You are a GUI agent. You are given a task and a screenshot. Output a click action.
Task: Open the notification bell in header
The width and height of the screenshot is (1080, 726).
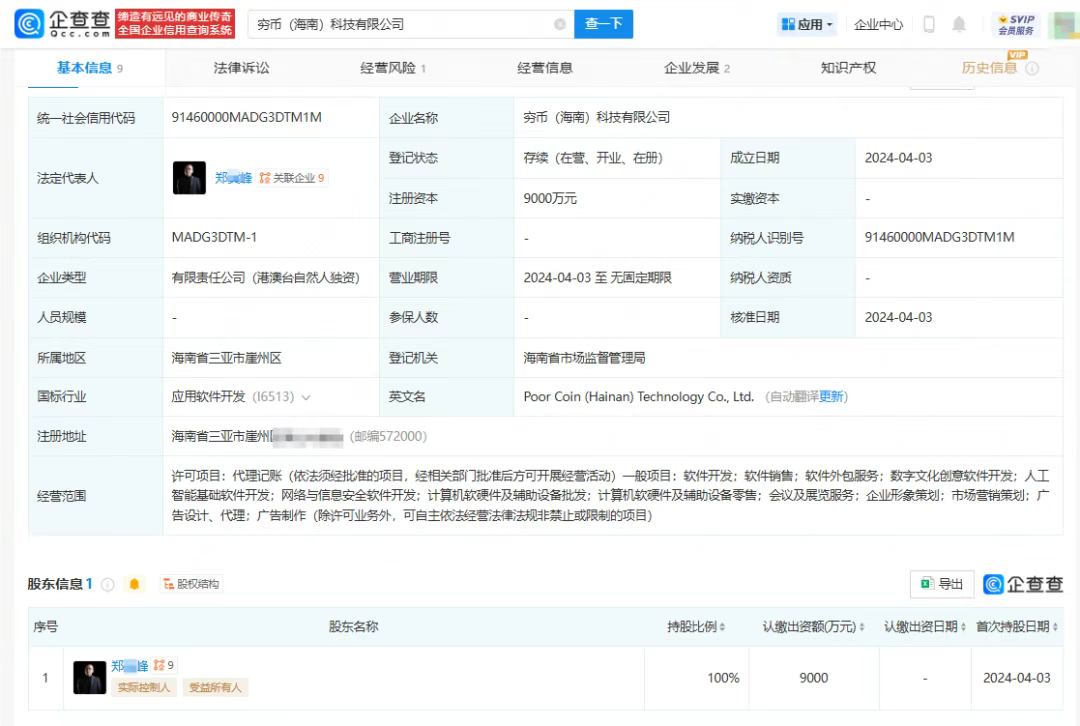959,25
